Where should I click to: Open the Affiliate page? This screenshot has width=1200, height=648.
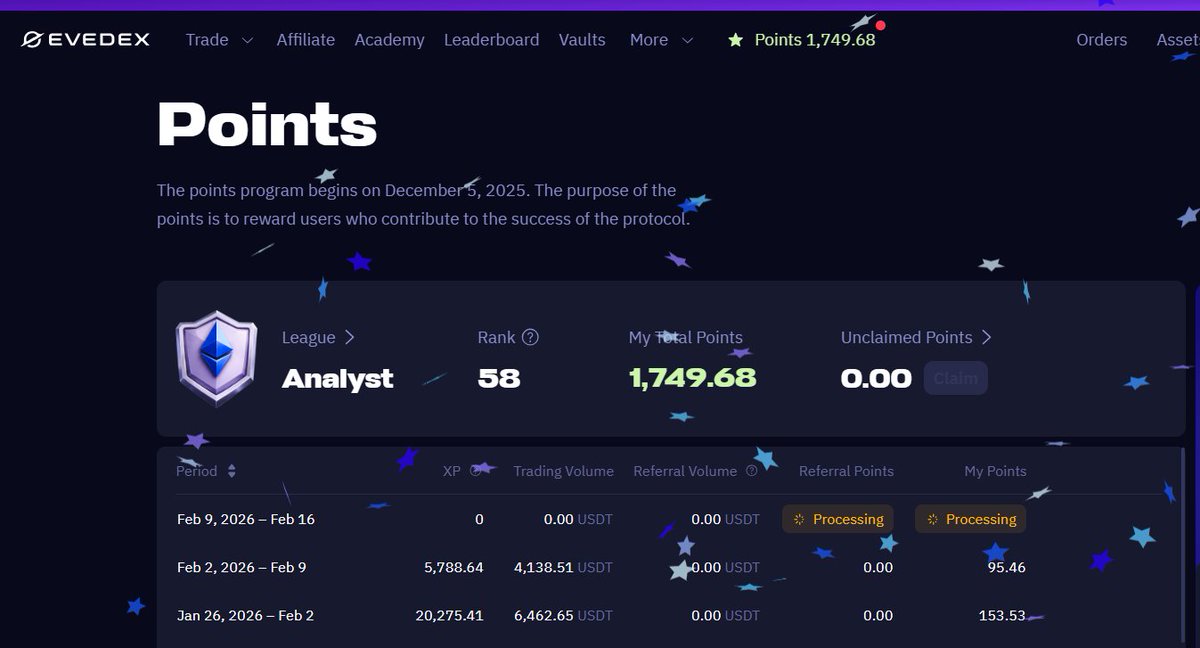tap(306, 40)
